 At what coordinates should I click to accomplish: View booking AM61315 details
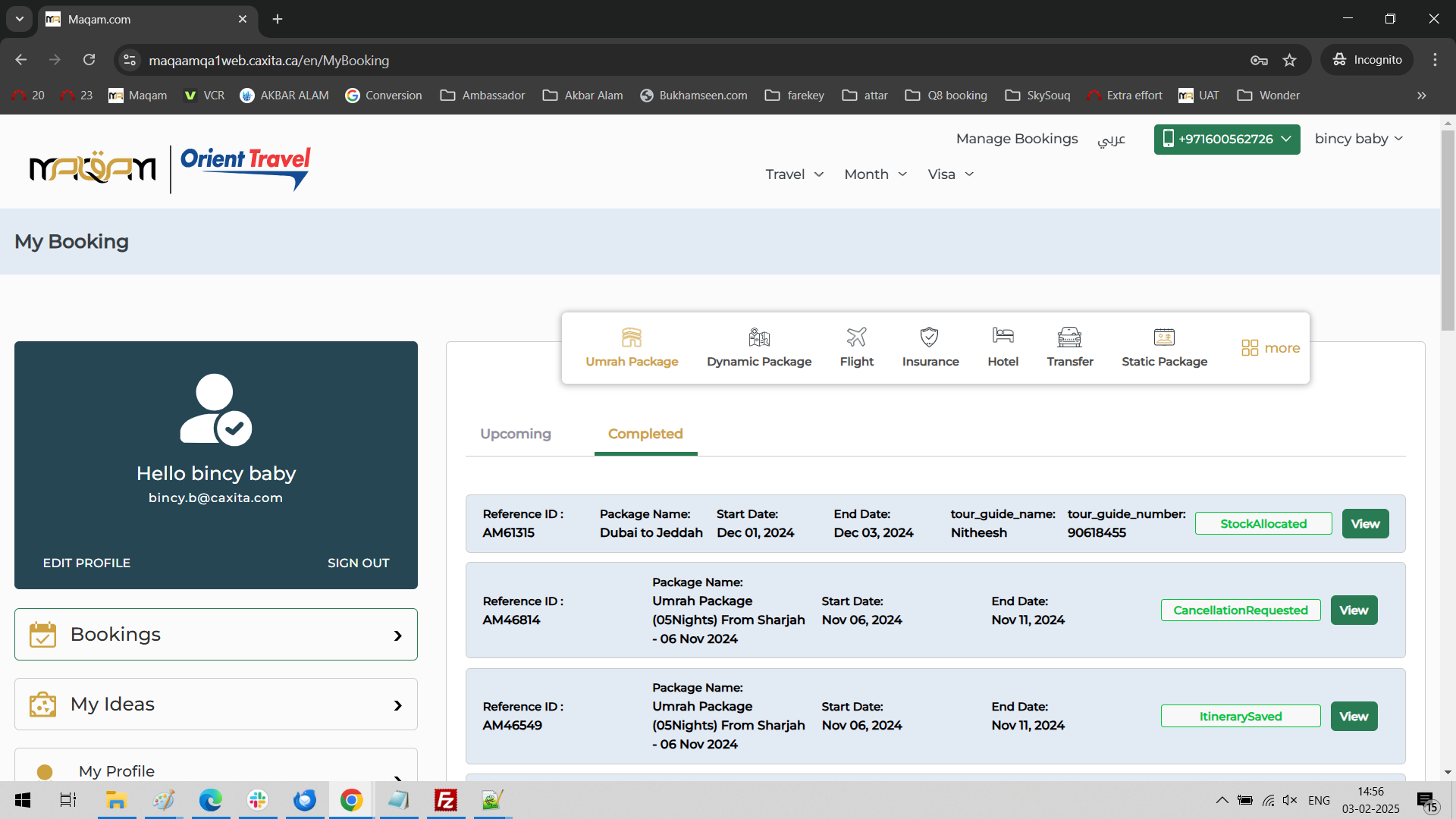coord(1365,524)
